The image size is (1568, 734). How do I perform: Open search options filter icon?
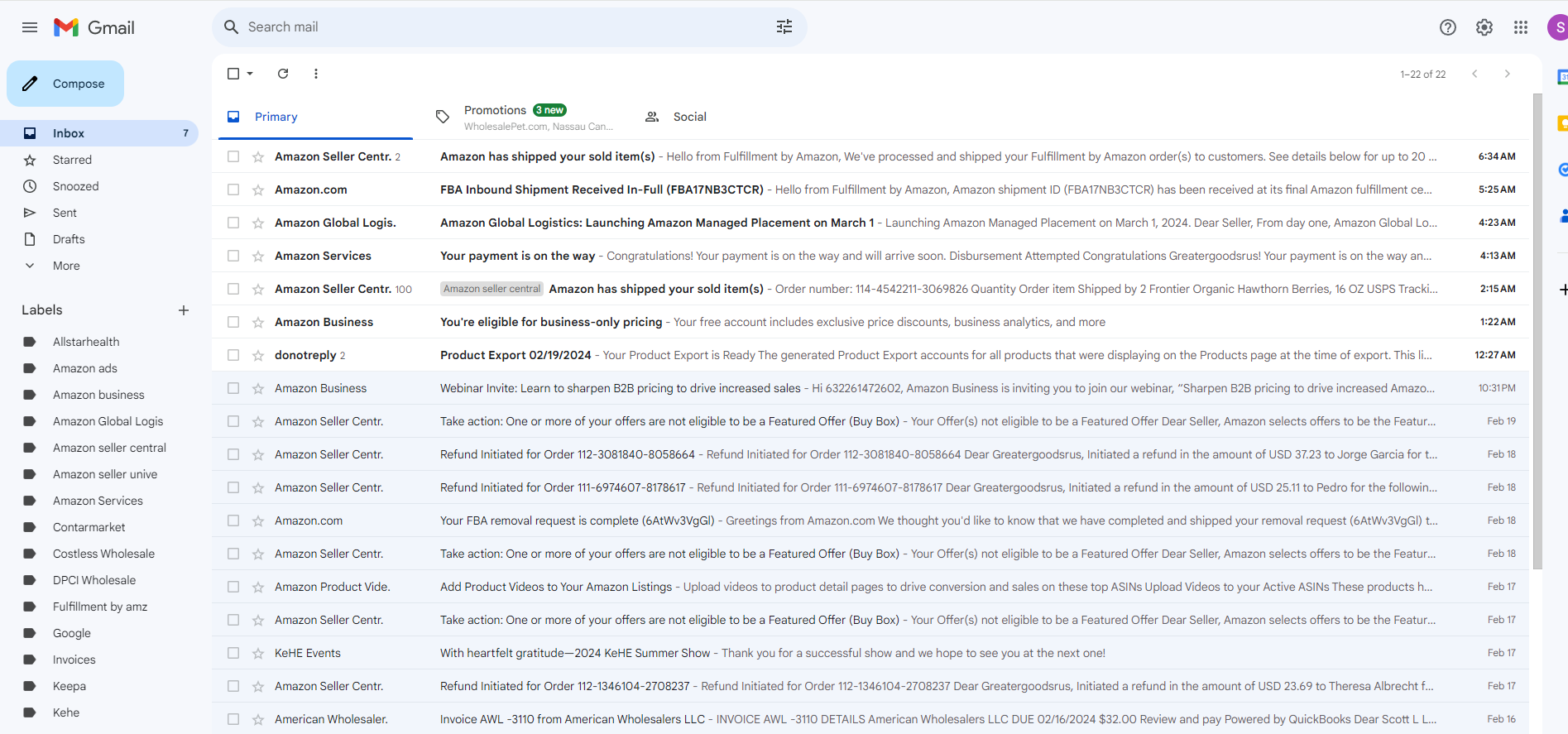click(784, 27)
